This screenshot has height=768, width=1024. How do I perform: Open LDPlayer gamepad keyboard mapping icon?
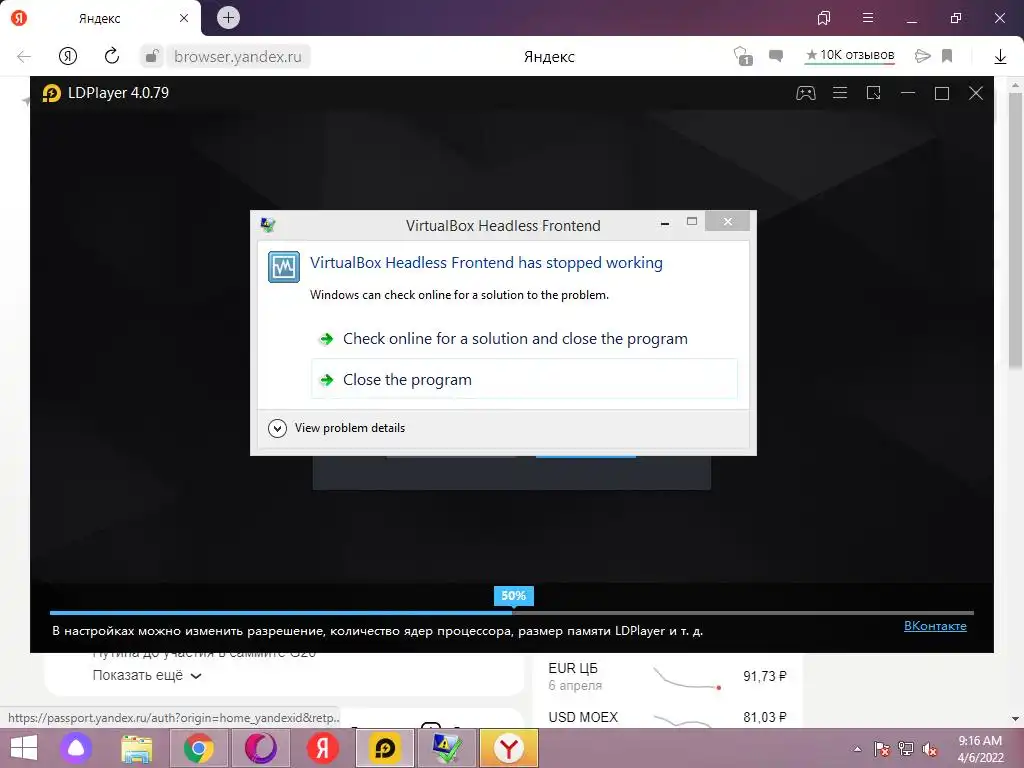[x=805, y=93]
